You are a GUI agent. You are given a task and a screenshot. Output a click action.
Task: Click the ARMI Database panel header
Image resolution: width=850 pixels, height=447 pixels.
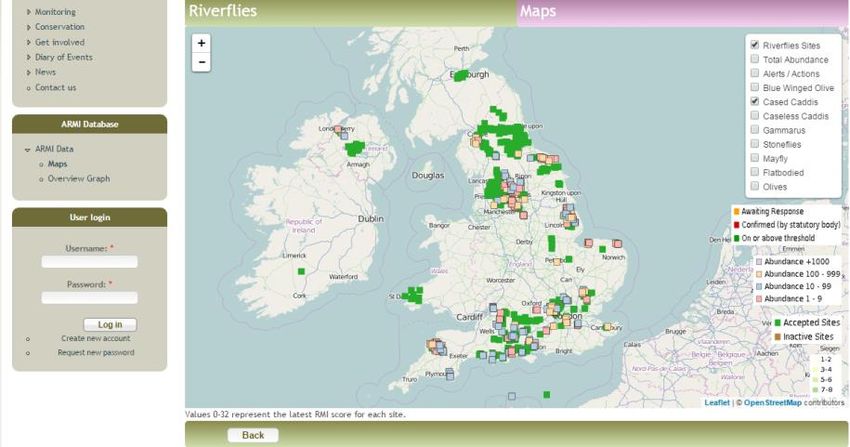pos(89,124)
